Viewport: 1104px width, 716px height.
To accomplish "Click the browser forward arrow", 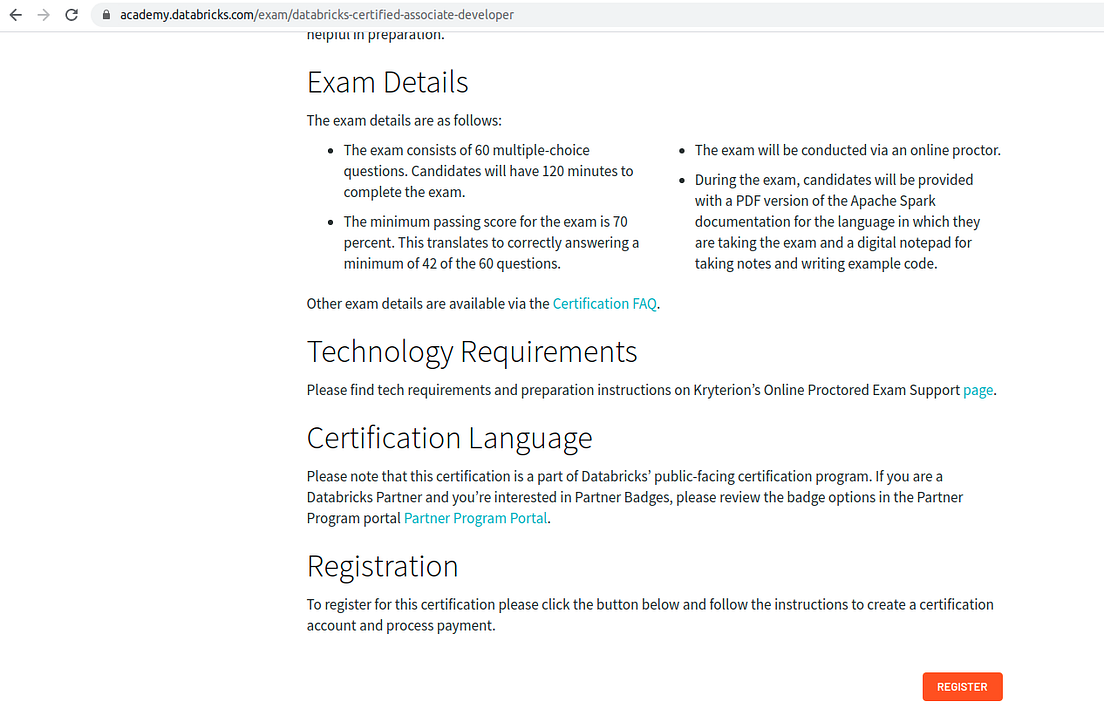I will 44,15.
